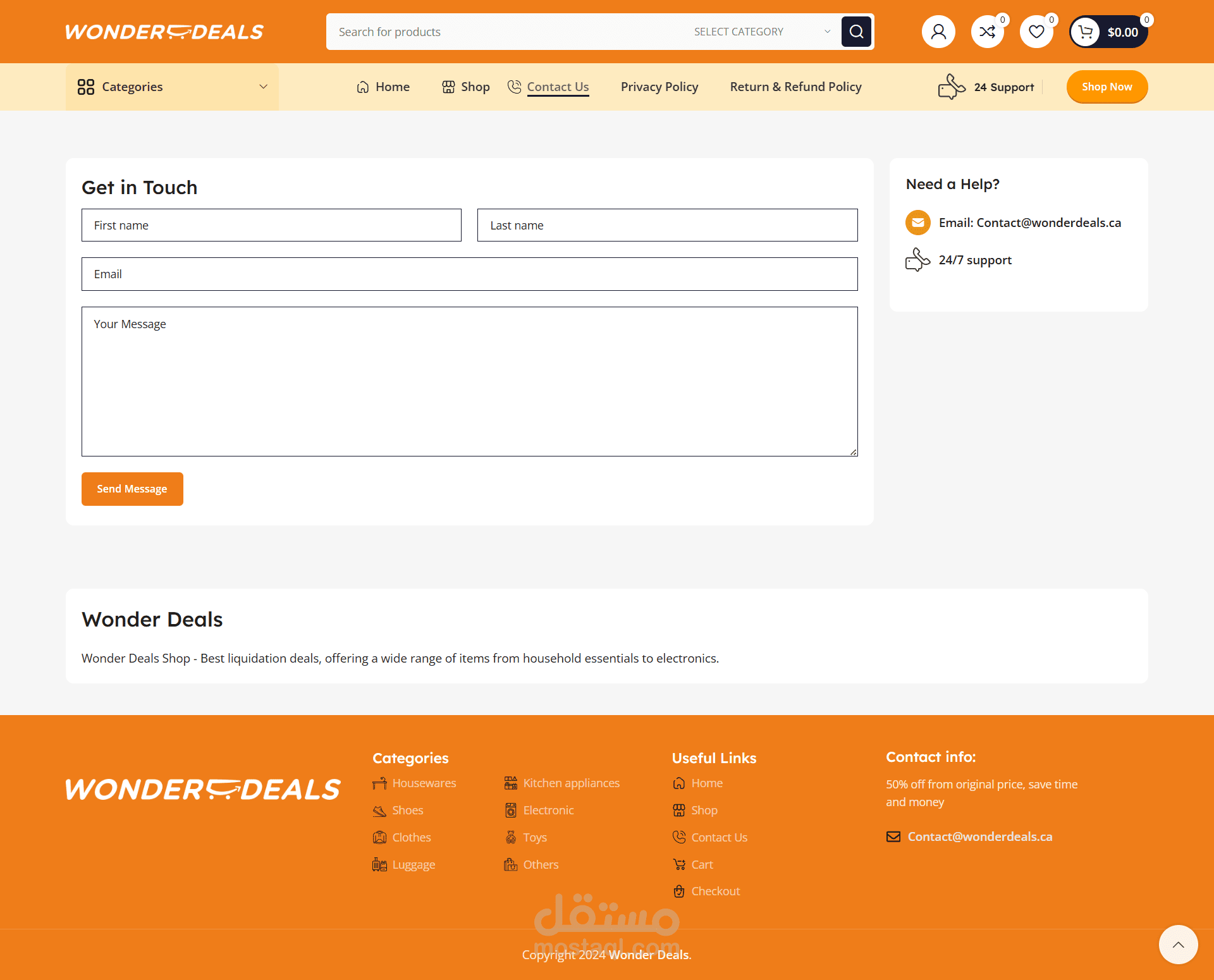Expand the Categories dropdown menu

click(x=132, y=87)
